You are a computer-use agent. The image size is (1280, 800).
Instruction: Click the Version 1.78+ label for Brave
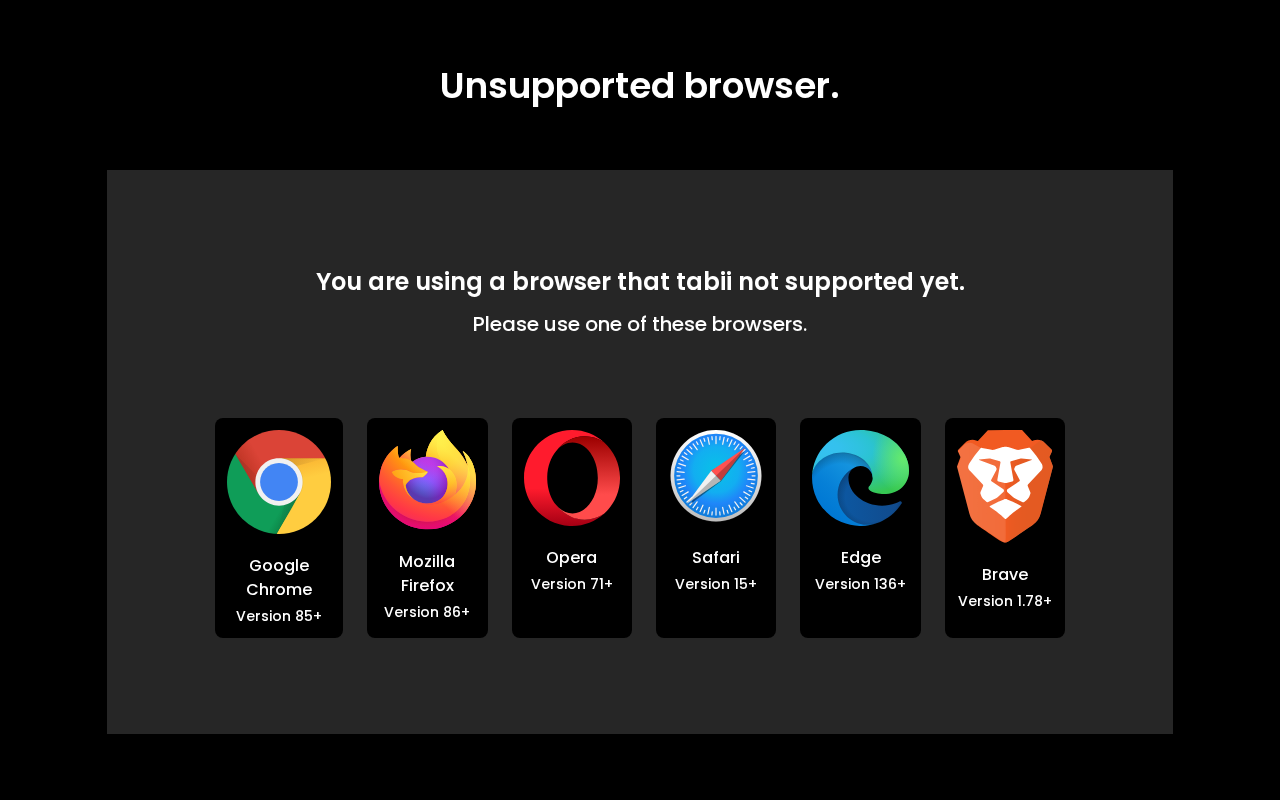pyautogui.click(x=1005, y=601)
